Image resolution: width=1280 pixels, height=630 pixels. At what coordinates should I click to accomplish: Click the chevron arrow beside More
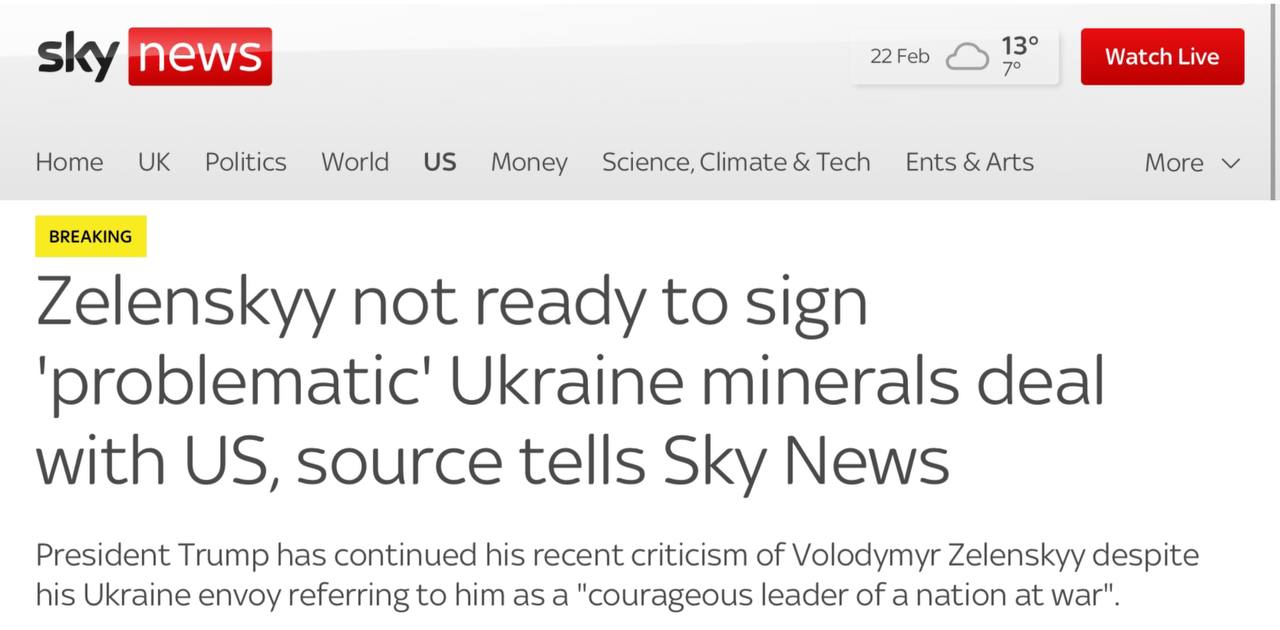[1231, 163]
